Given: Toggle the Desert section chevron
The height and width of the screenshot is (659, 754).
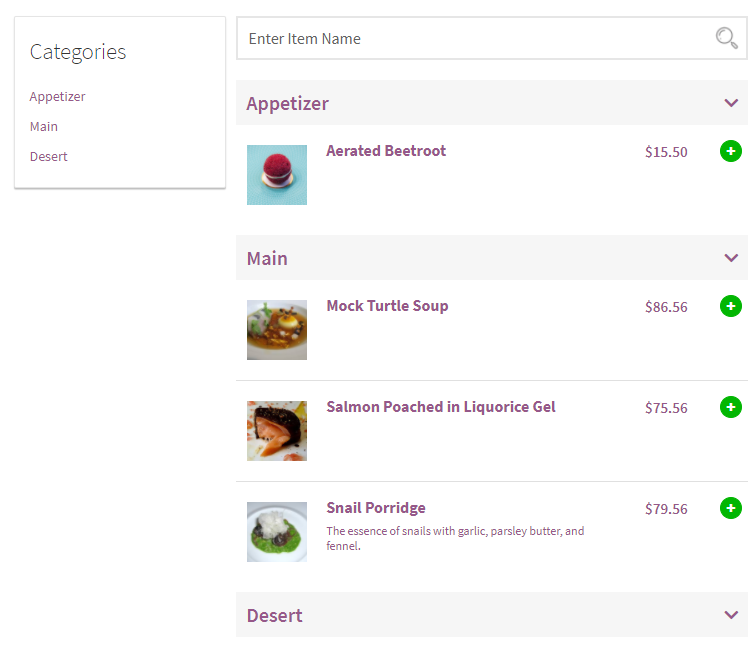Looking at the screenshot, I should click(x=731, y=615).
